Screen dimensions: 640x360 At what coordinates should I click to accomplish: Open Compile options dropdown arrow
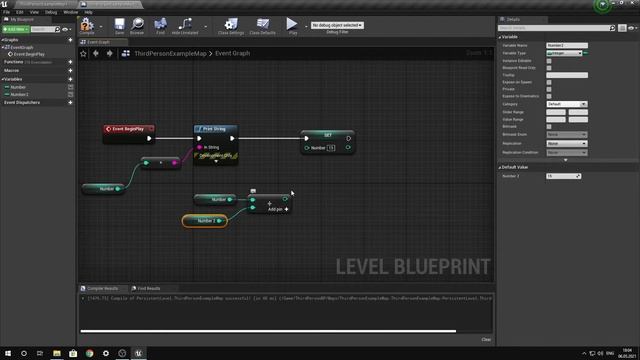101,27
